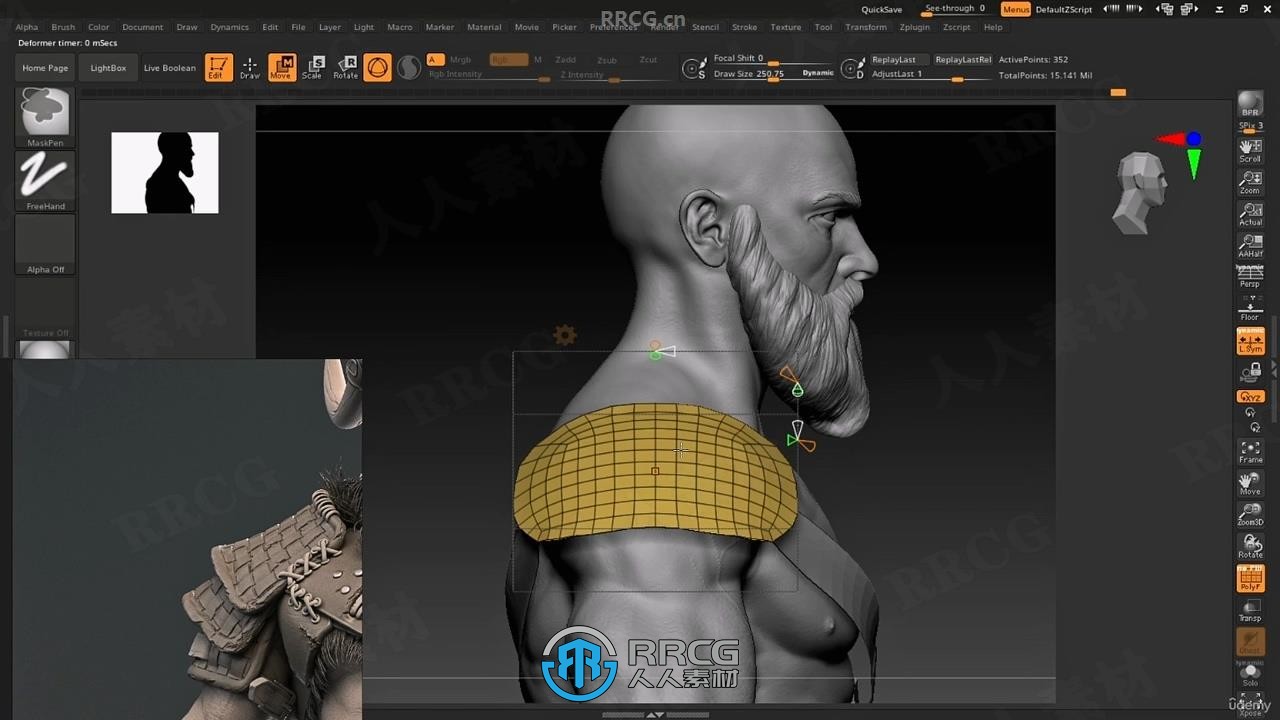Screen dimensions: 1280x720
Task: Toggle L.Sym local symmetry
Action: (1250, 341)
